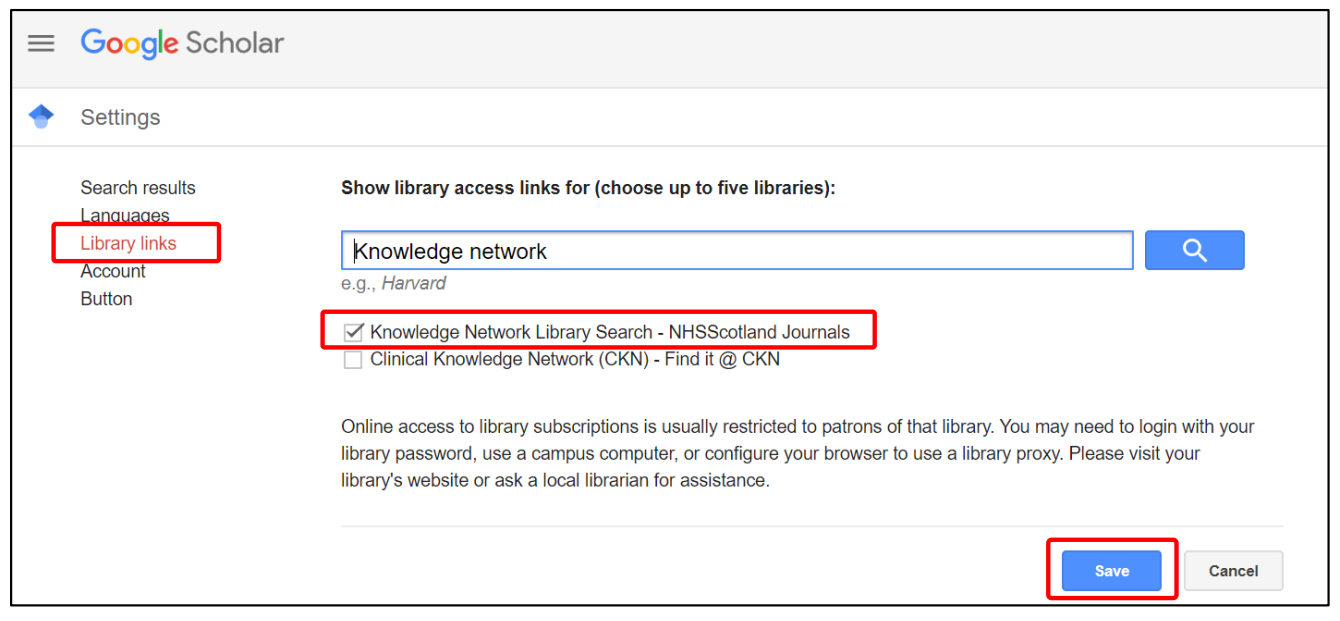The height and width of the screenshot is (621, 1340).
Task: Click the library search text field
Action: click(x=737, y=250)
